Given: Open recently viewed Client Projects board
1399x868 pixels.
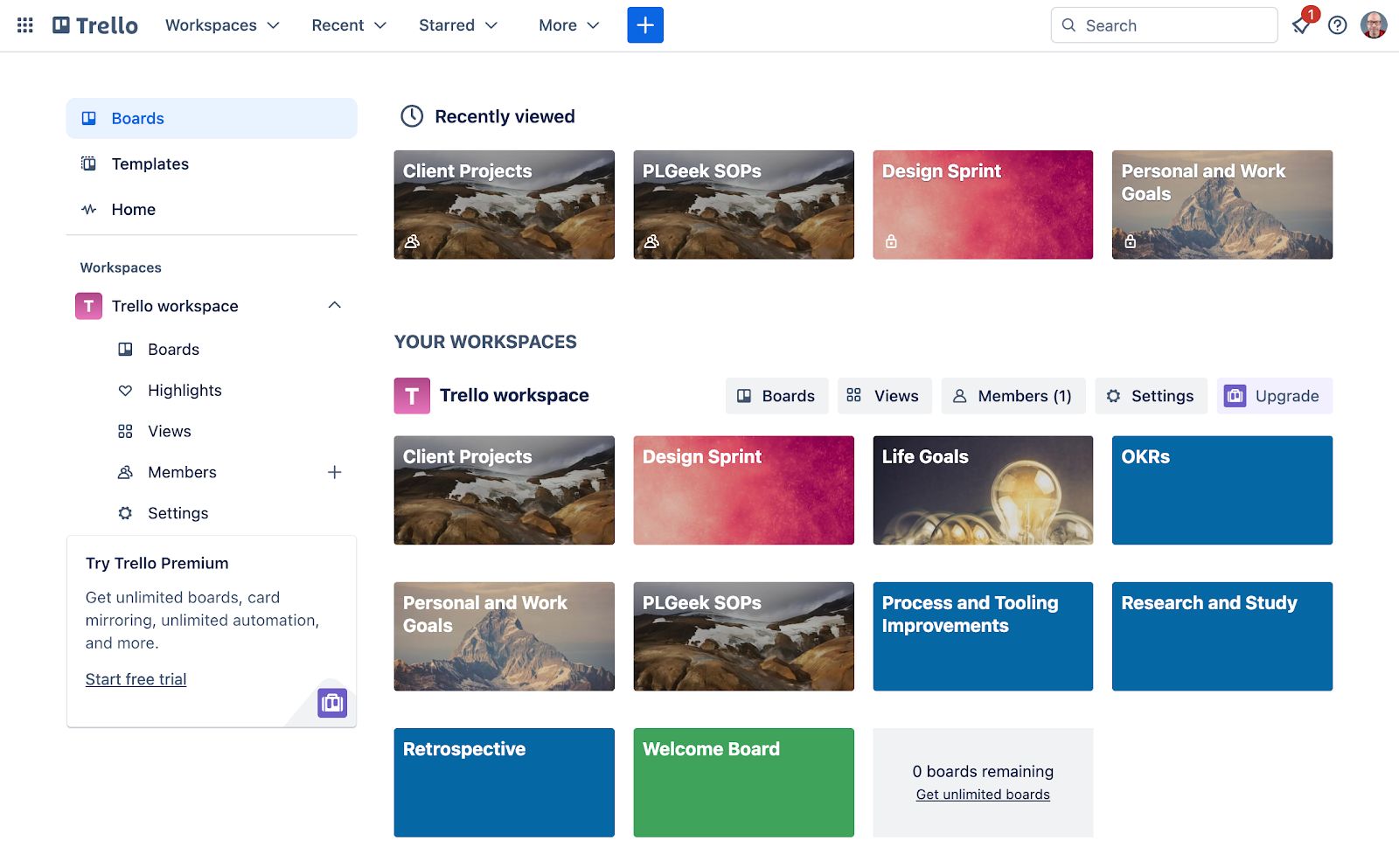Looking at the screenshot, I should point(505,205).
